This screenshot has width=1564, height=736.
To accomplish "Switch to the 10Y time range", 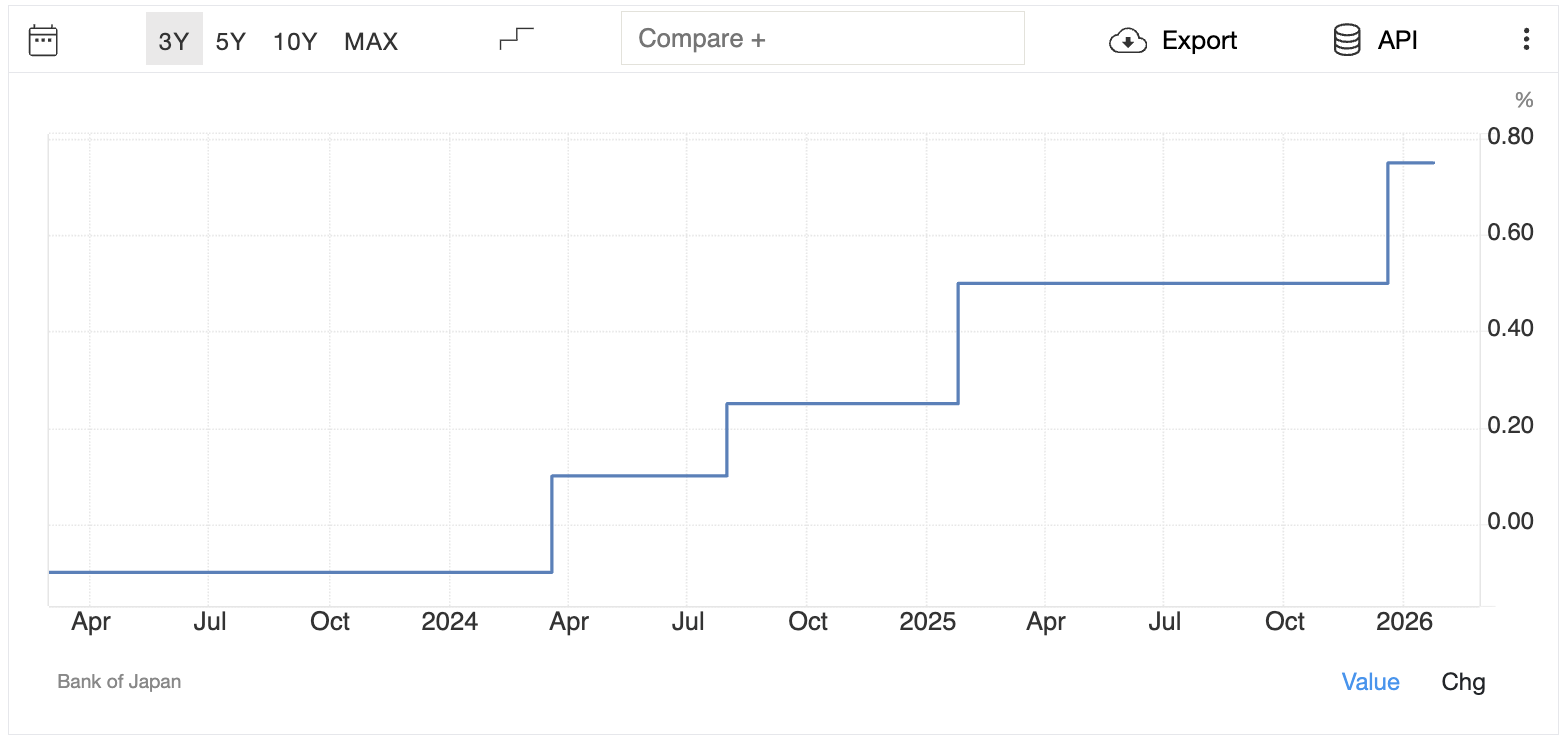I will tap(295, 41).
